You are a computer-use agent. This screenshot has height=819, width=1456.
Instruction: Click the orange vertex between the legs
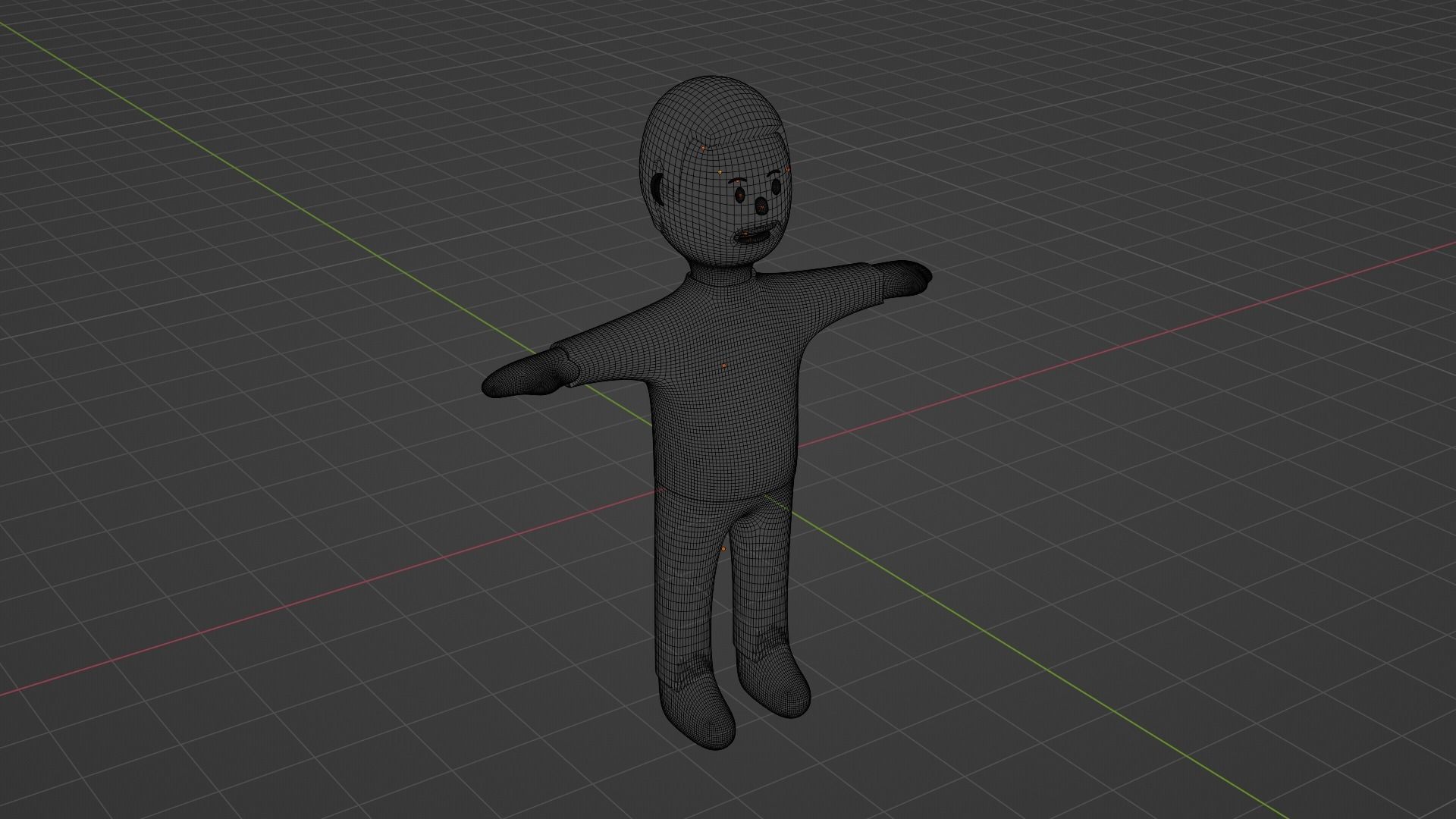723,548
